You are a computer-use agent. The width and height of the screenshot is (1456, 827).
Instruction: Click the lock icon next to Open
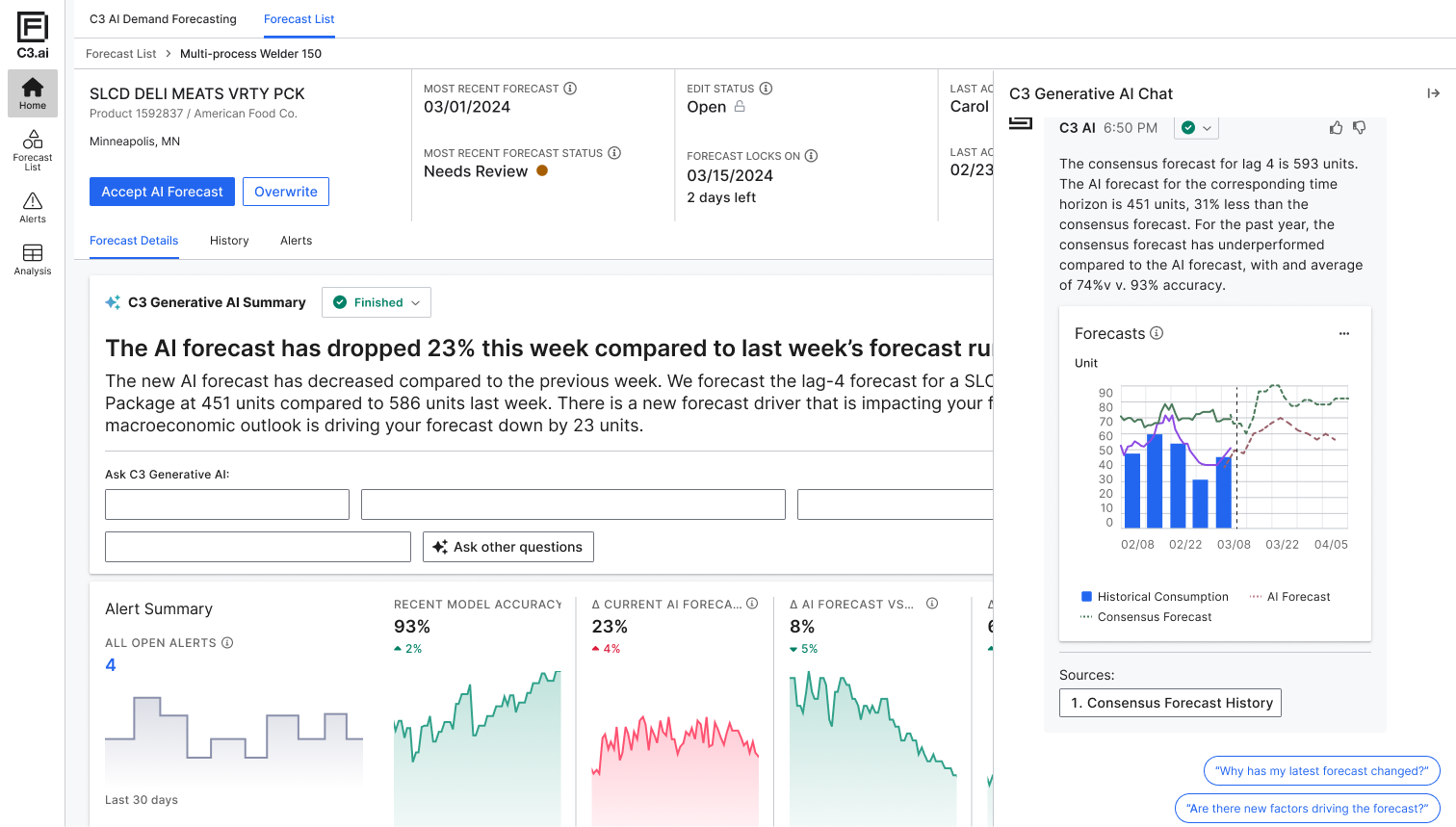pyautogui.click(x=740, y=107)
